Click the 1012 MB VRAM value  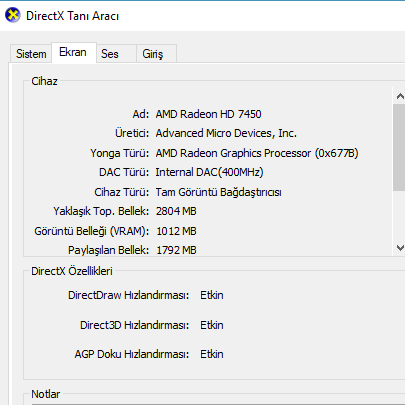(176, 231)
